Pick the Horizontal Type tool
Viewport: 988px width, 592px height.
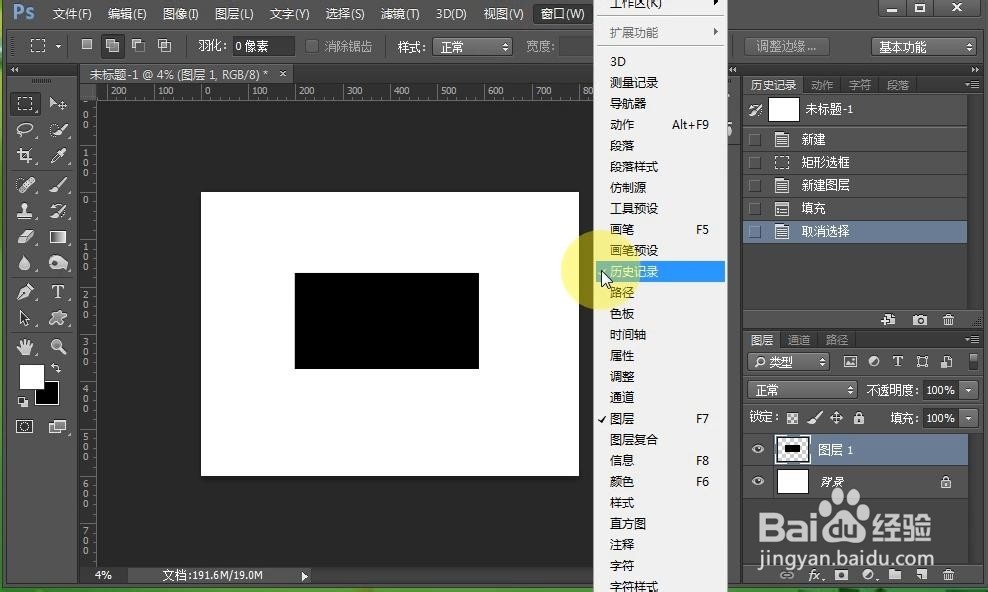[58, 292]
